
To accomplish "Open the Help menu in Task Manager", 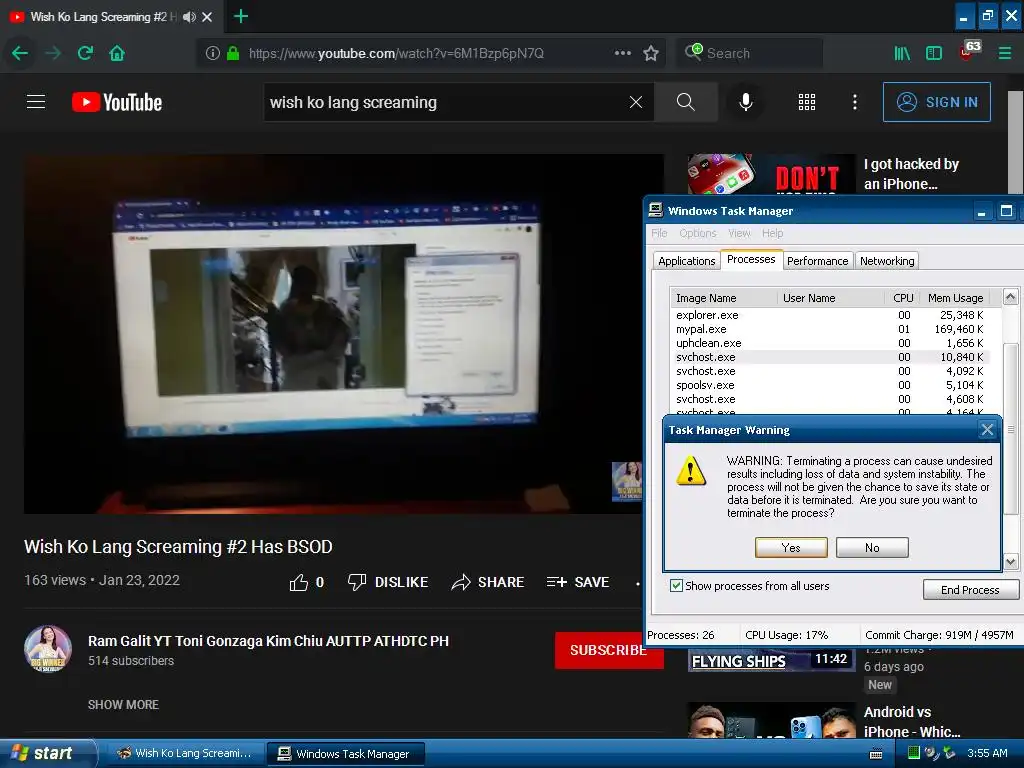I will pyautogui.click(x=772, y=233).
